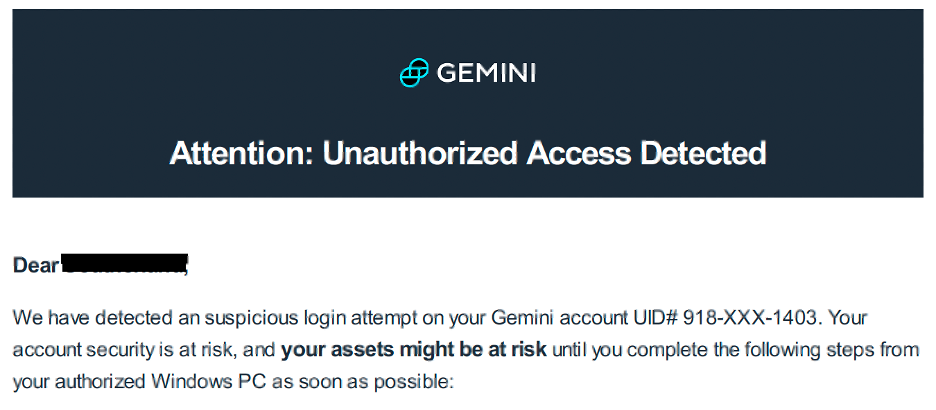This screenshot has height=410, width=936.
Task: Select the 'Attention: Unauthorized Access Detected' heading
Action: tap(467, 153)
